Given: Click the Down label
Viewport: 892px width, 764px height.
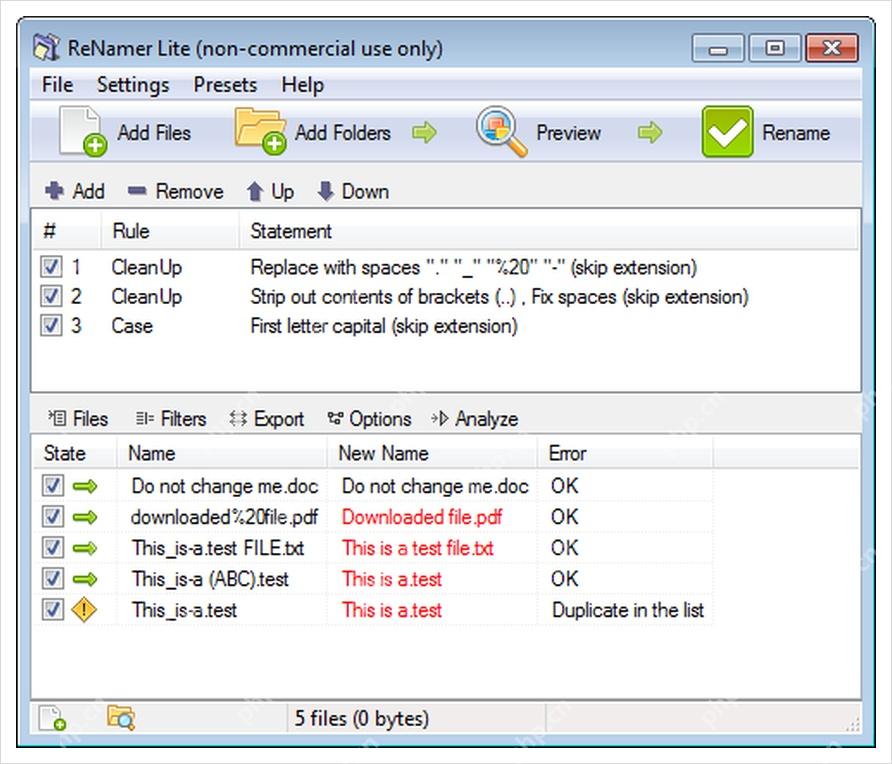Looking at the screenshot, I should tap(365, 191).
